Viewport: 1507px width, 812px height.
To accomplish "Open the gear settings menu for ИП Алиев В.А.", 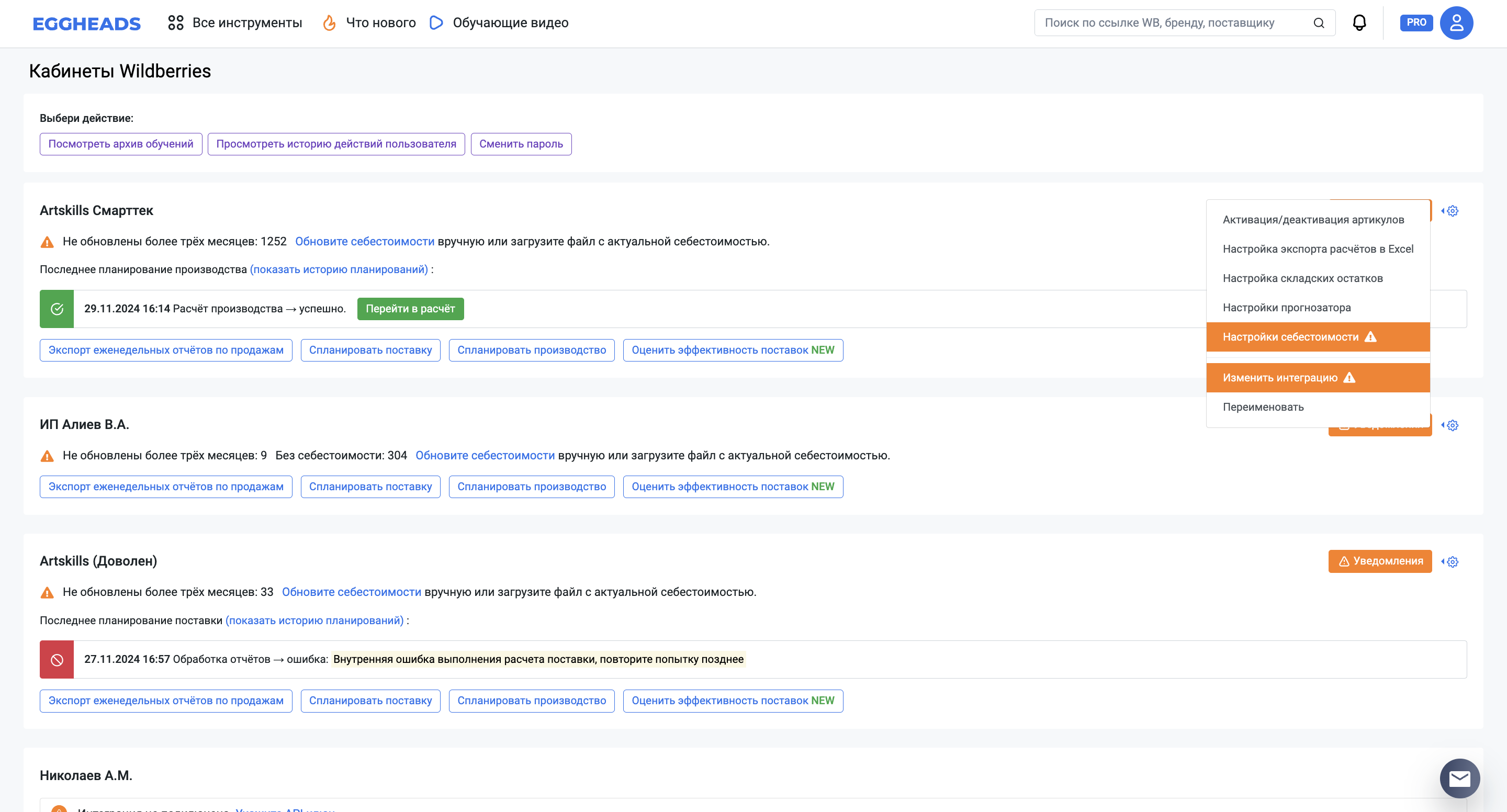I will 1450,425.
